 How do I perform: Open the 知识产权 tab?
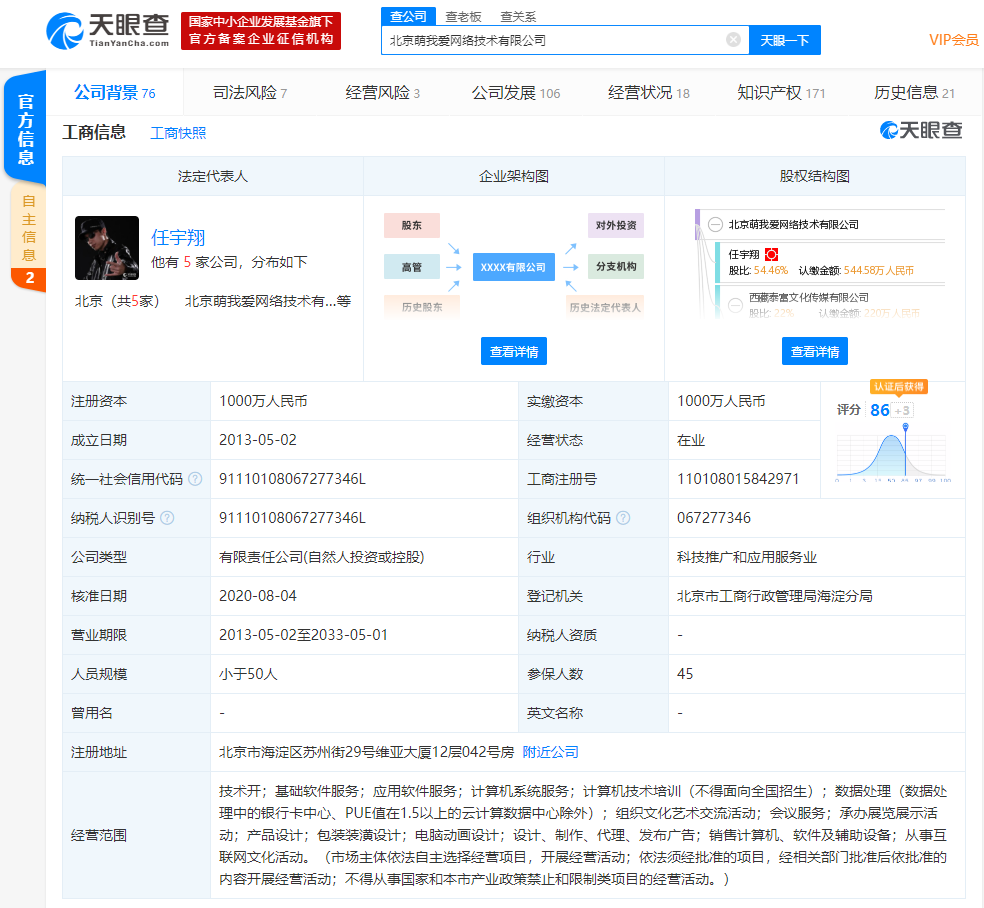point(781,93)
